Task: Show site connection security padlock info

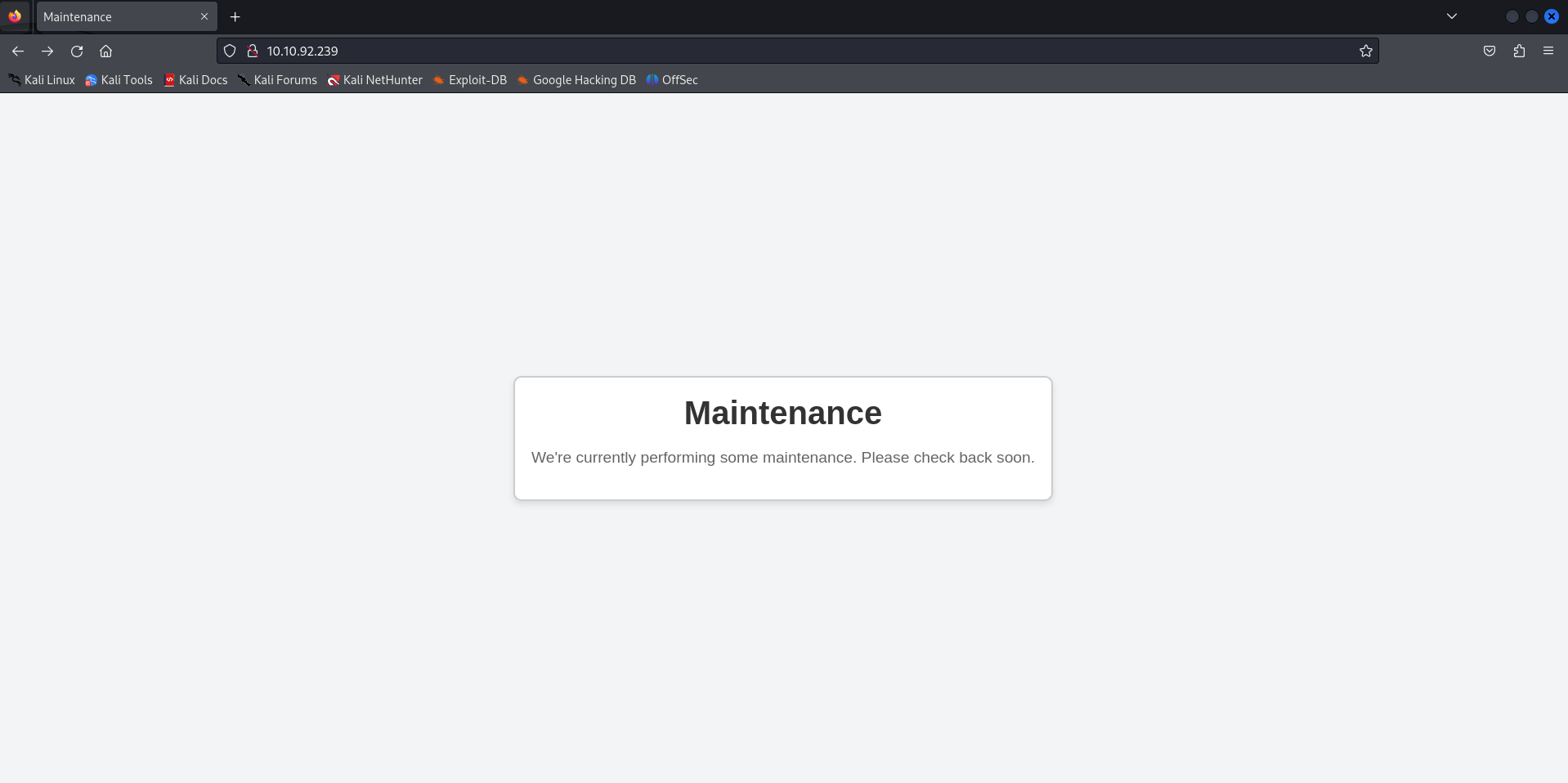Action: tap(253, 51)
